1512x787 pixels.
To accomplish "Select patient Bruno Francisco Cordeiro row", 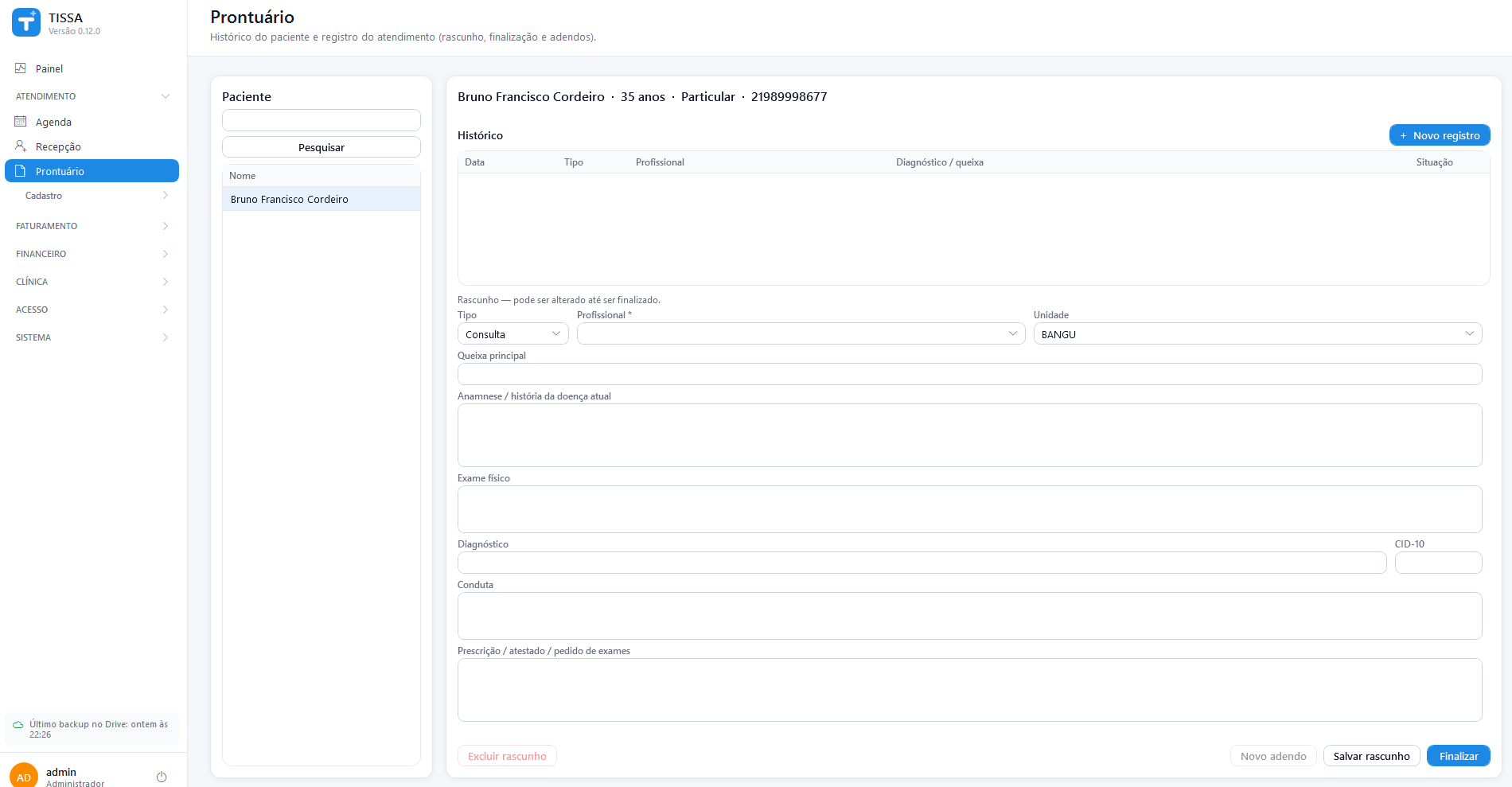I will (321, 199).
